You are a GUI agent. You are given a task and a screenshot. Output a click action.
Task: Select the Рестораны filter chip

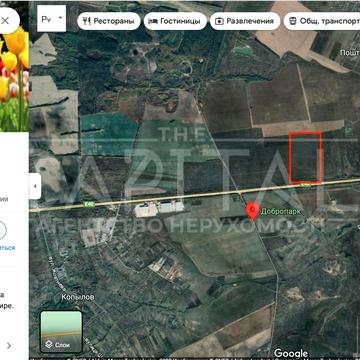click(x=109, y=21)
